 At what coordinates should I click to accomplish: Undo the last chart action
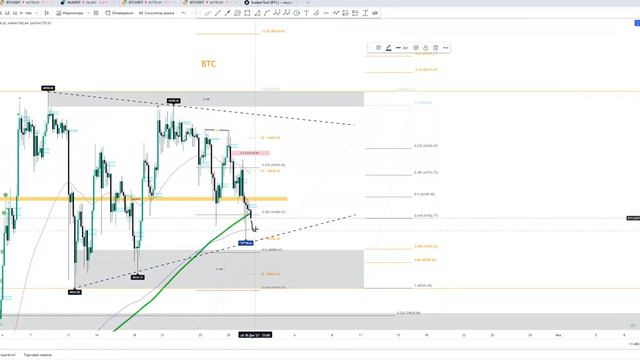184,13
